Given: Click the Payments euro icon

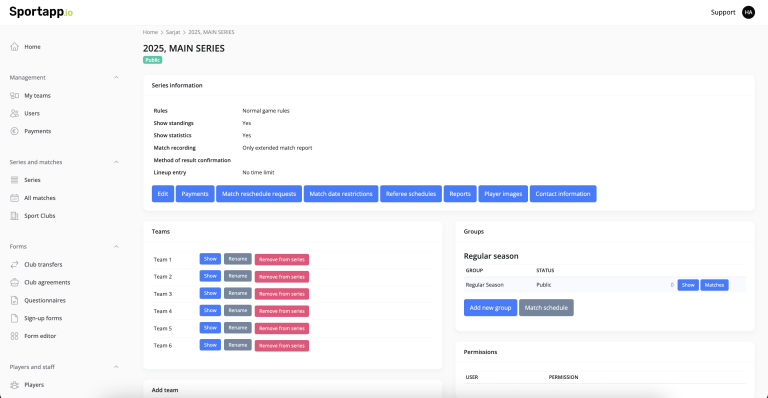Looking at the screenshot, I should 14,131.
